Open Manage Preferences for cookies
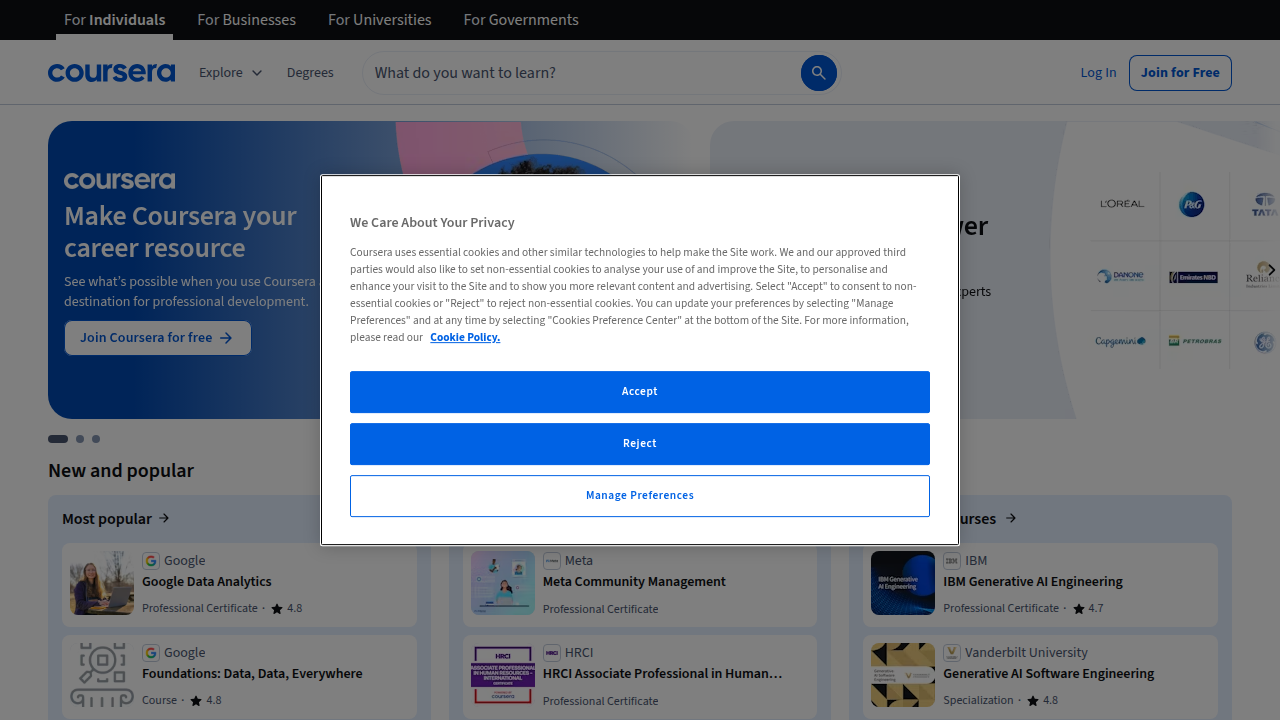The height and width of the screenshot is (720, 1280). tap(640, 496)
